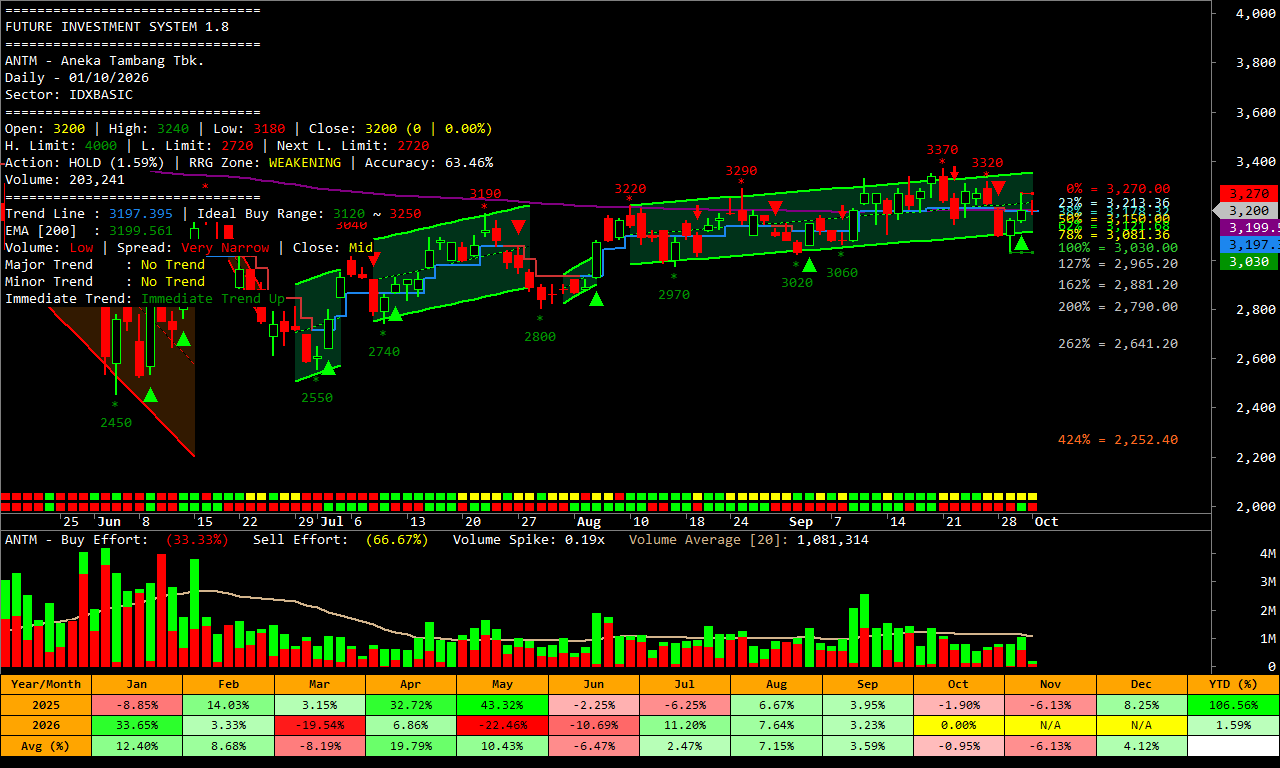Click the red arrow below the 3290 peak
This screenshot has height=768, width=1280.
pyautogui.click(x=775, y=207)
